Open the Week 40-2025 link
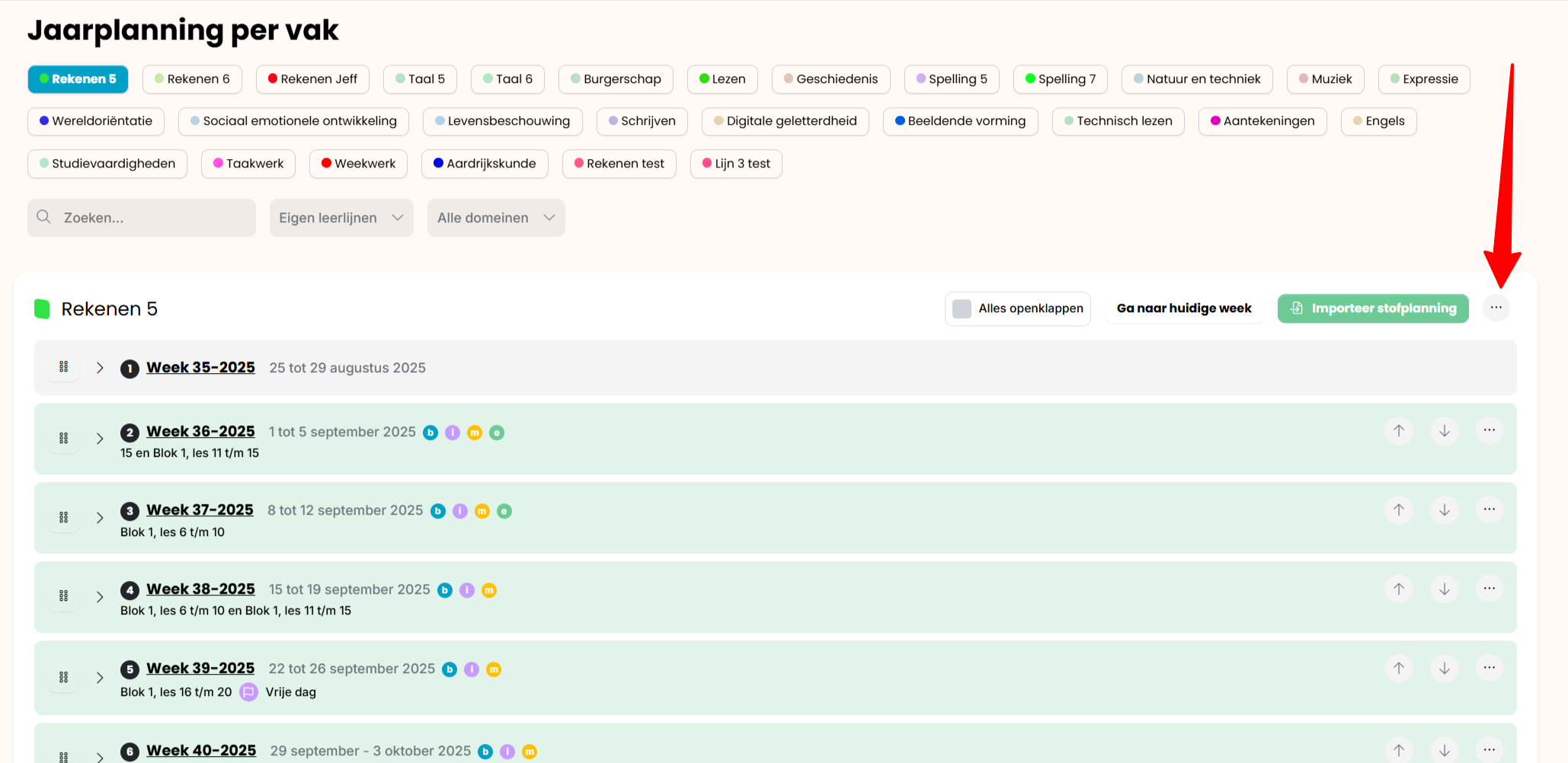The image size is (1568, 763). [201, 750]
